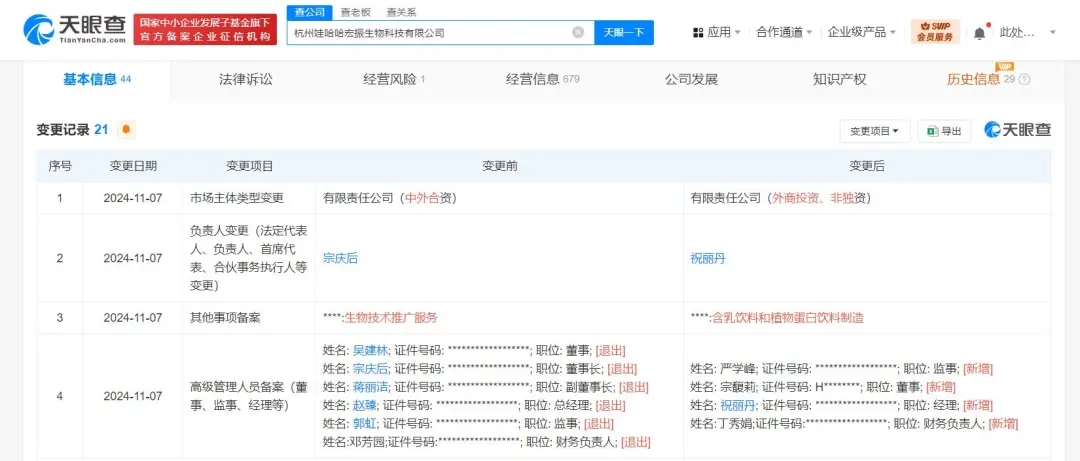Viewport: 1080px width, 461px height.
Task: Click the 丁秀娟 财务负责人 entry
Action: click(854, 424)
